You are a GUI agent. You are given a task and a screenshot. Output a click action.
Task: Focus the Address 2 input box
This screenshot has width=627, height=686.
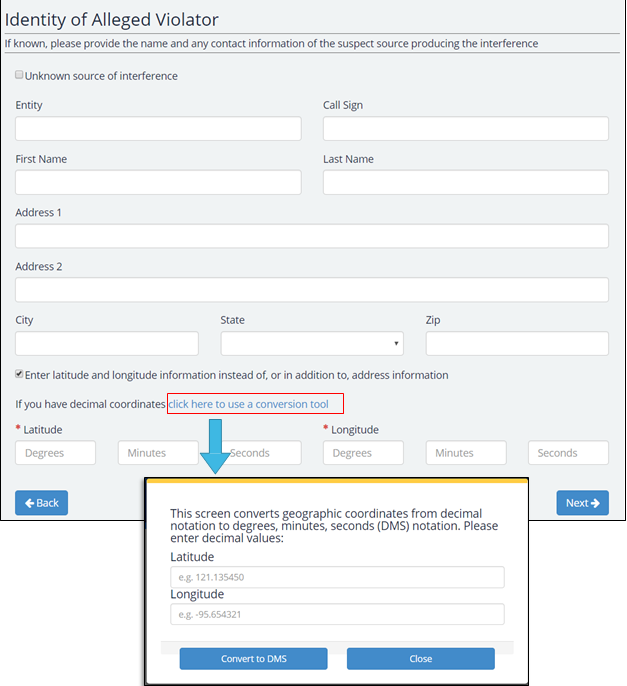[x=312, y=290]
